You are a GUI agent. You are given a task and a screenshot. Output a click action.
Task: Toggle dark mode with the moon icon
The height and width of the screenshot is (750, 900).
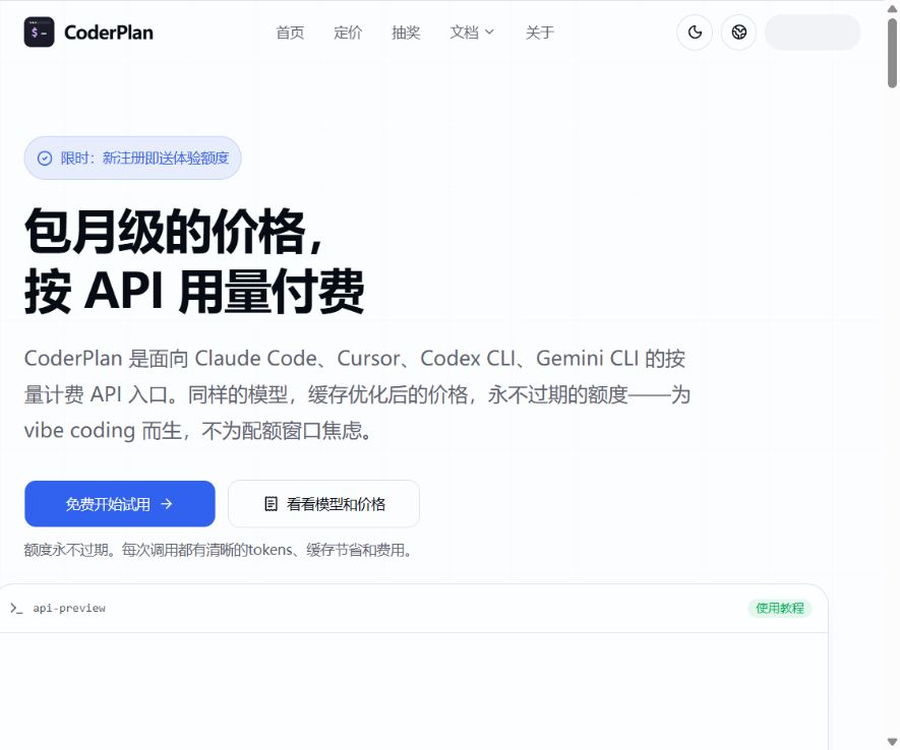(695, 32)
